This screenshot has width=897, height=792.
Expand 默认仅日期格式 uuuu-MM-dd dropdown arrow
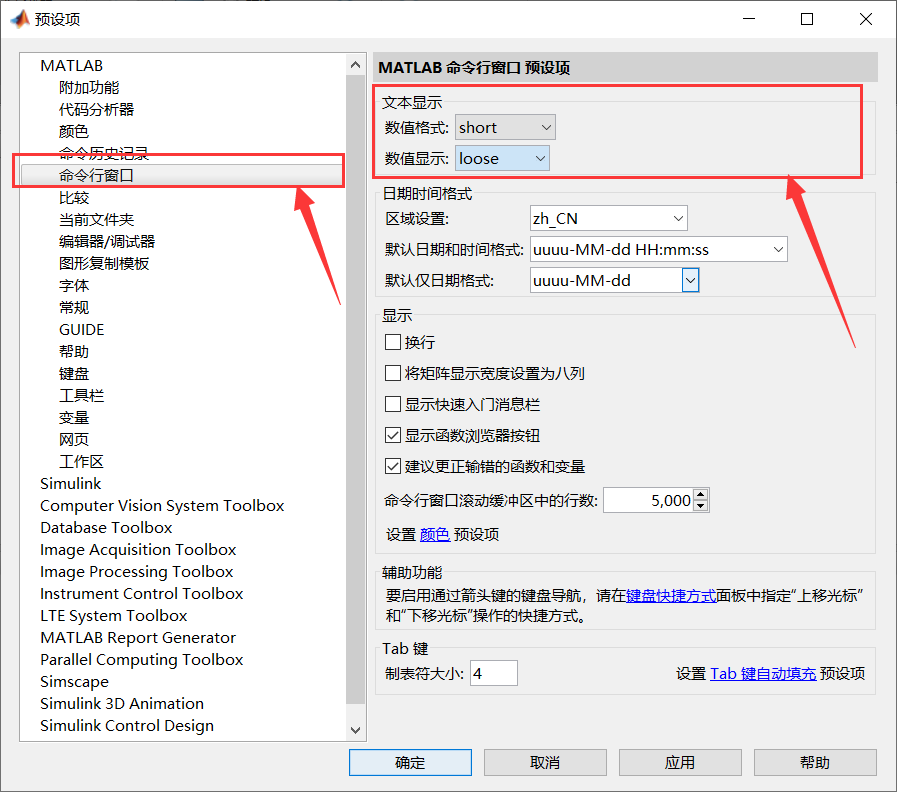[690, 280]
